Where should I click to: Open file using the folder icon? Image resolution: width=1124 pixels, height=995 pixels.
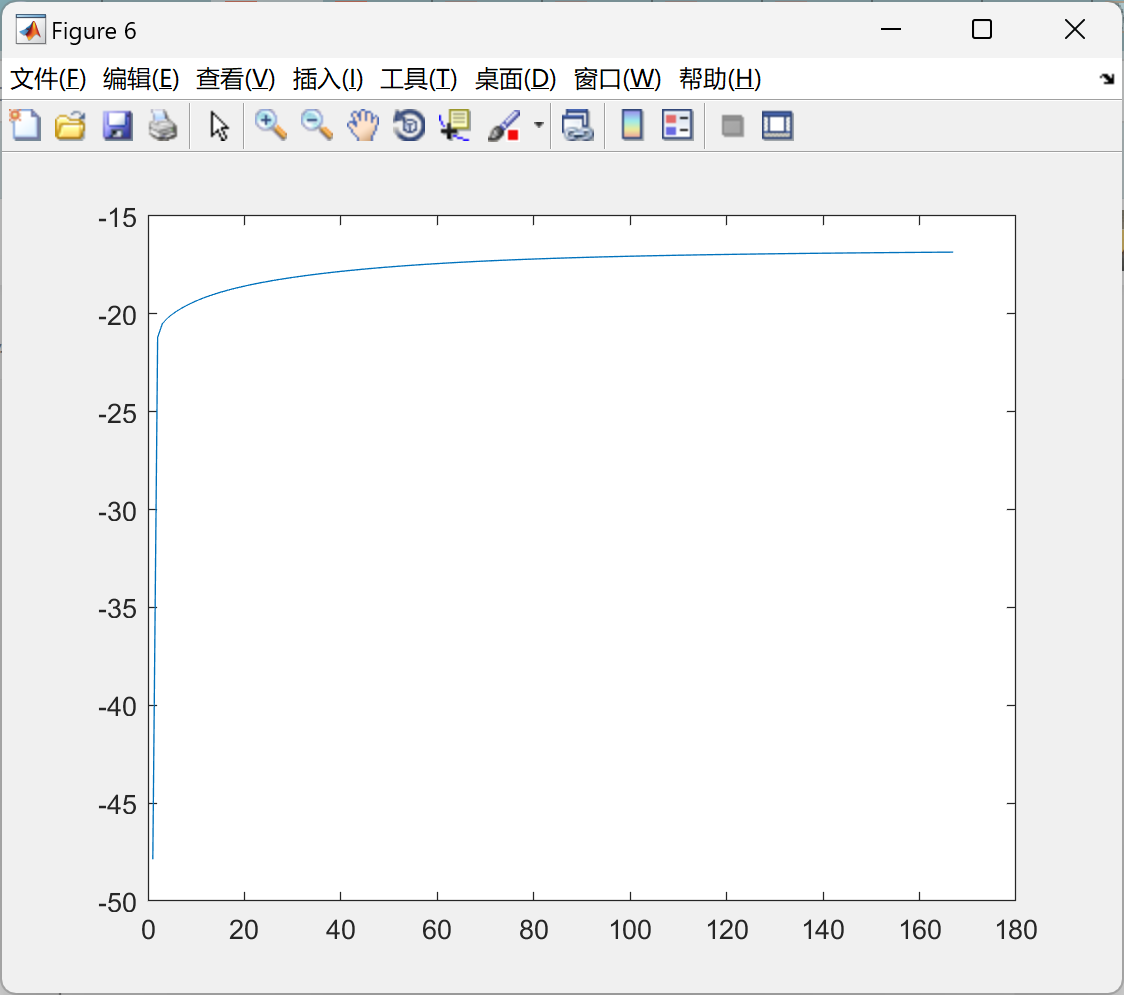(x=70, y=125)
